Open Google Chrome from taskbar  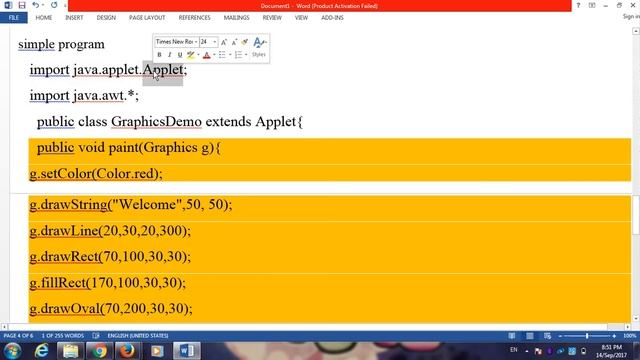click(99, 351)
